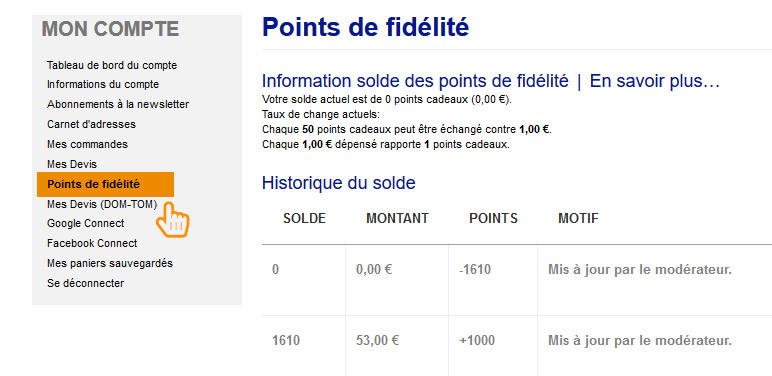Click the MONTANT column header
The height and width of the screenshot is (376, 772).
click(x=397, y=219)
